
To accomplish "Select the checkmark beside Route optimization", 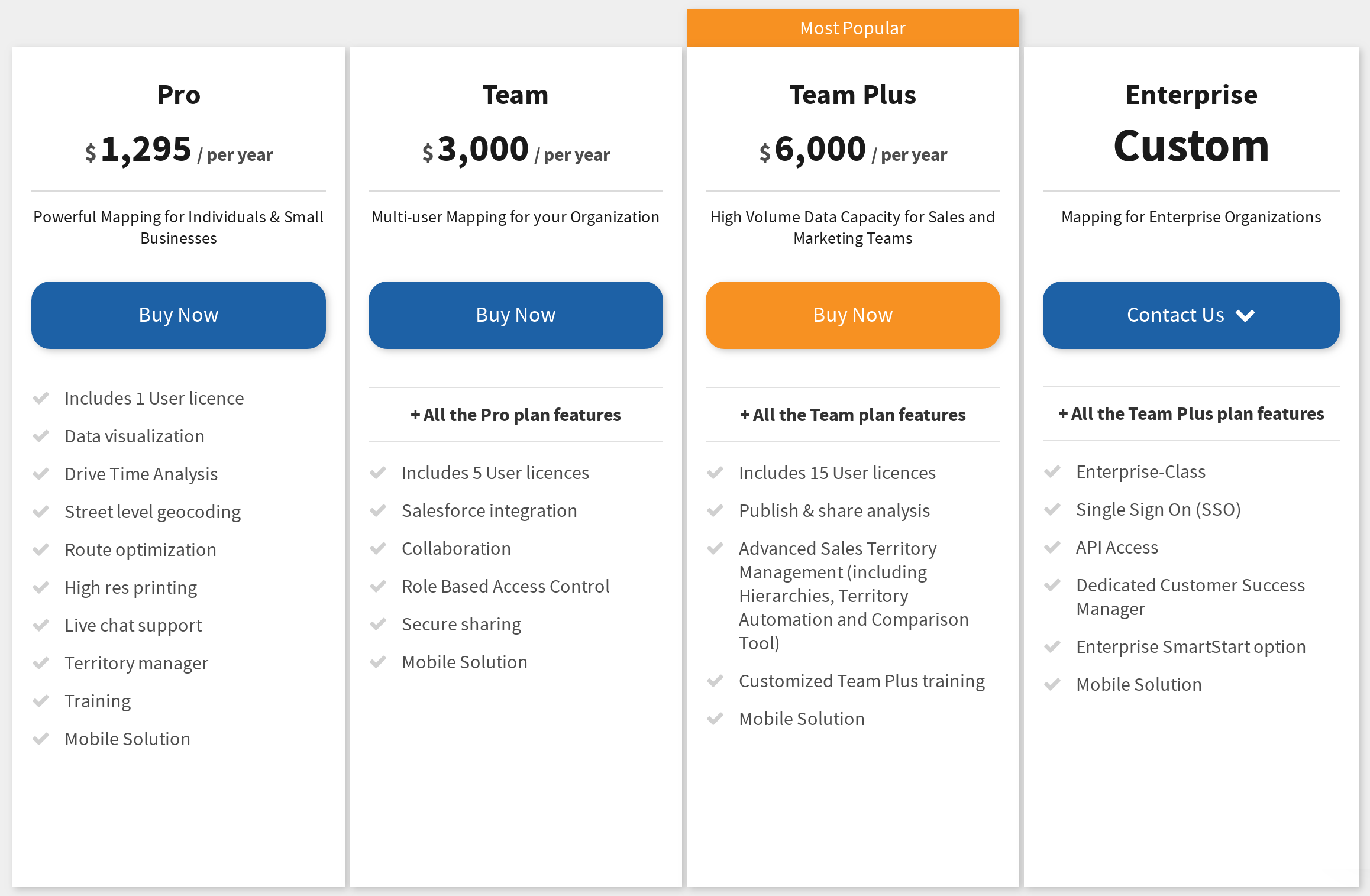I will click(x=41, y=549).
